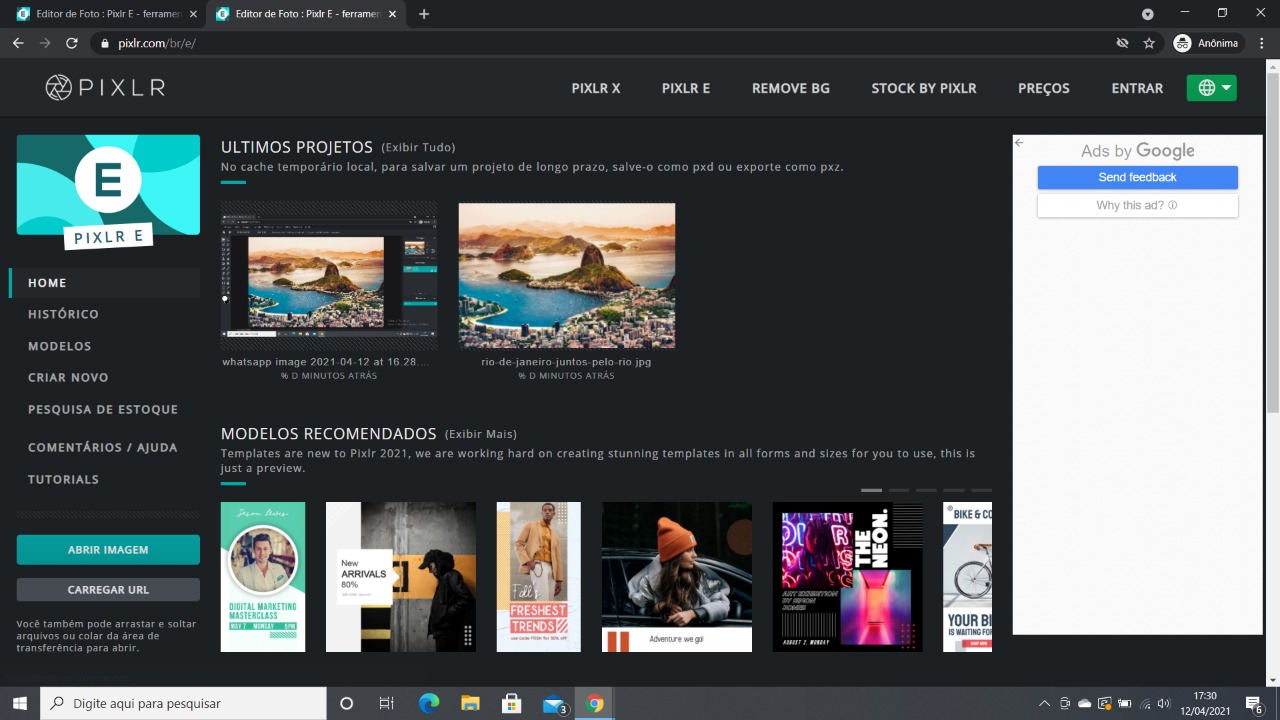The image size is (1280, 720).
Task: Open rio-de-janeiro-juntos-pelo-rio.jpg project thumbnail
Action: pos(567,276)
